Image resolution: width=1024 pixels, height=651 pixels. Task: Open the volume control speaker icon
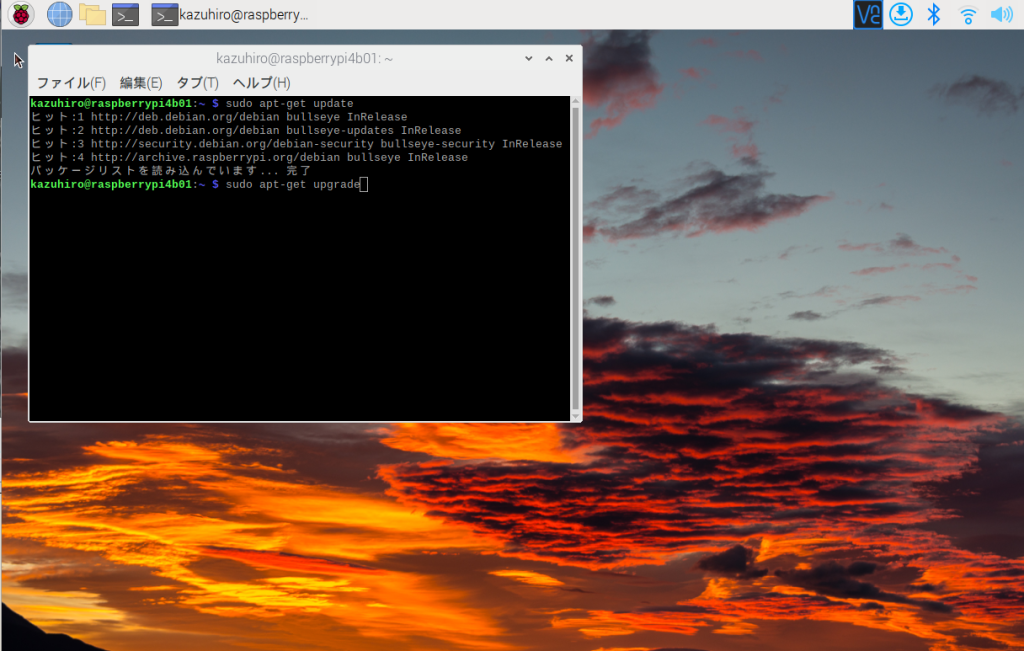(1001, 14)
